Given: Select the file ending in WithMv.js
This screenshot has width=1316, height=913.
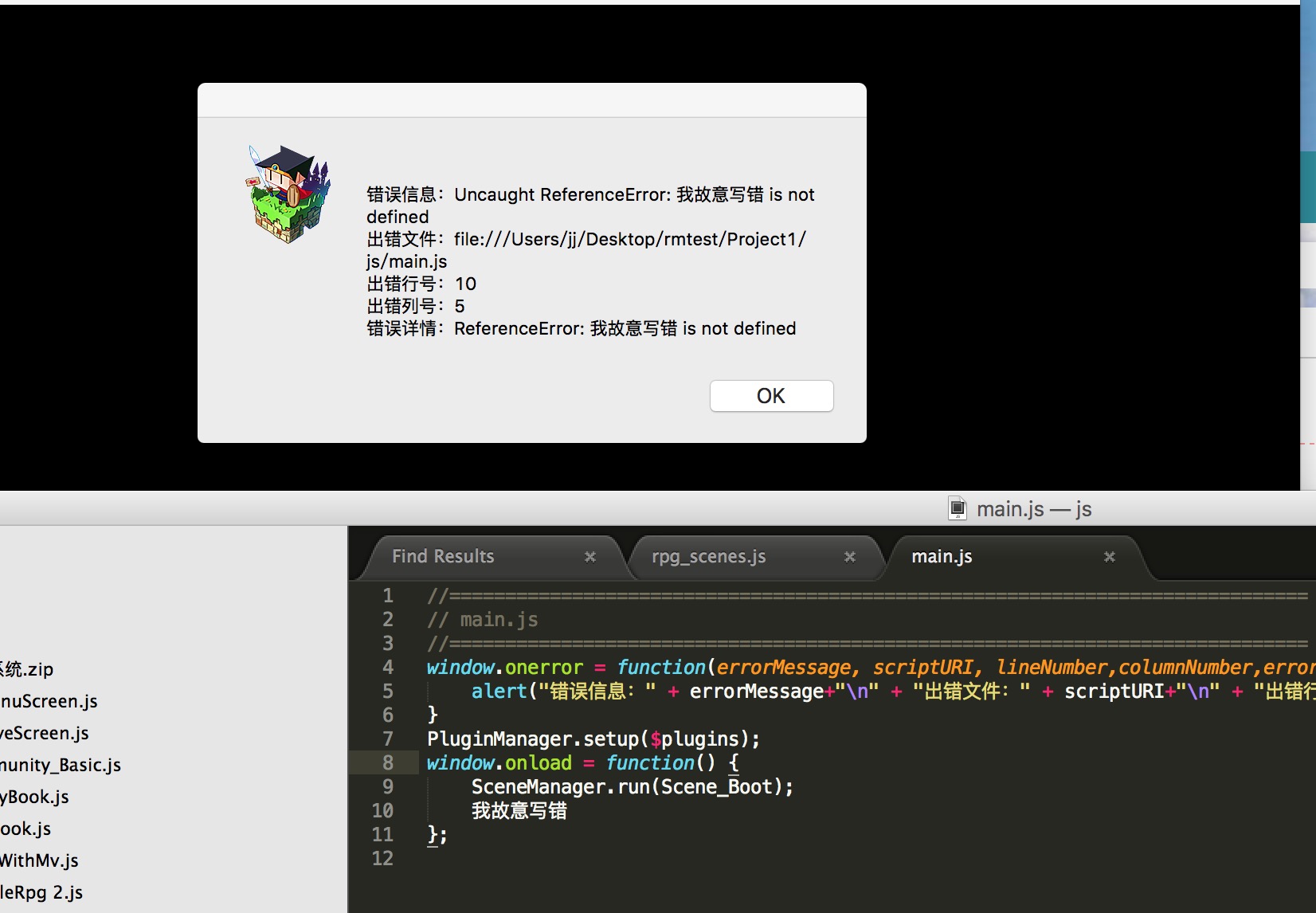Looking at the screenshot, I should (39, 860).
